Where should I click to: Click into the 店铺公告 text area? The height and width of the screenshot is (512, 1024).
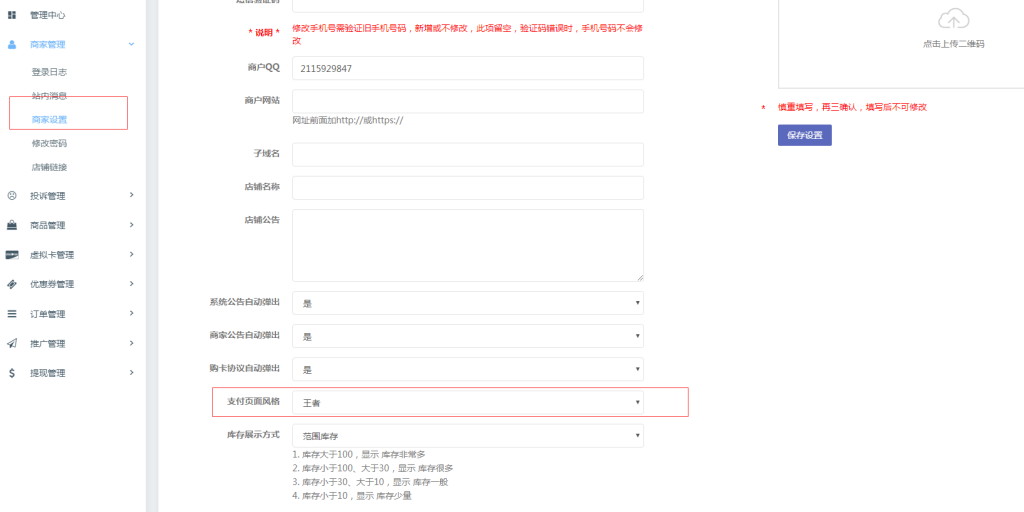point(467,245)
